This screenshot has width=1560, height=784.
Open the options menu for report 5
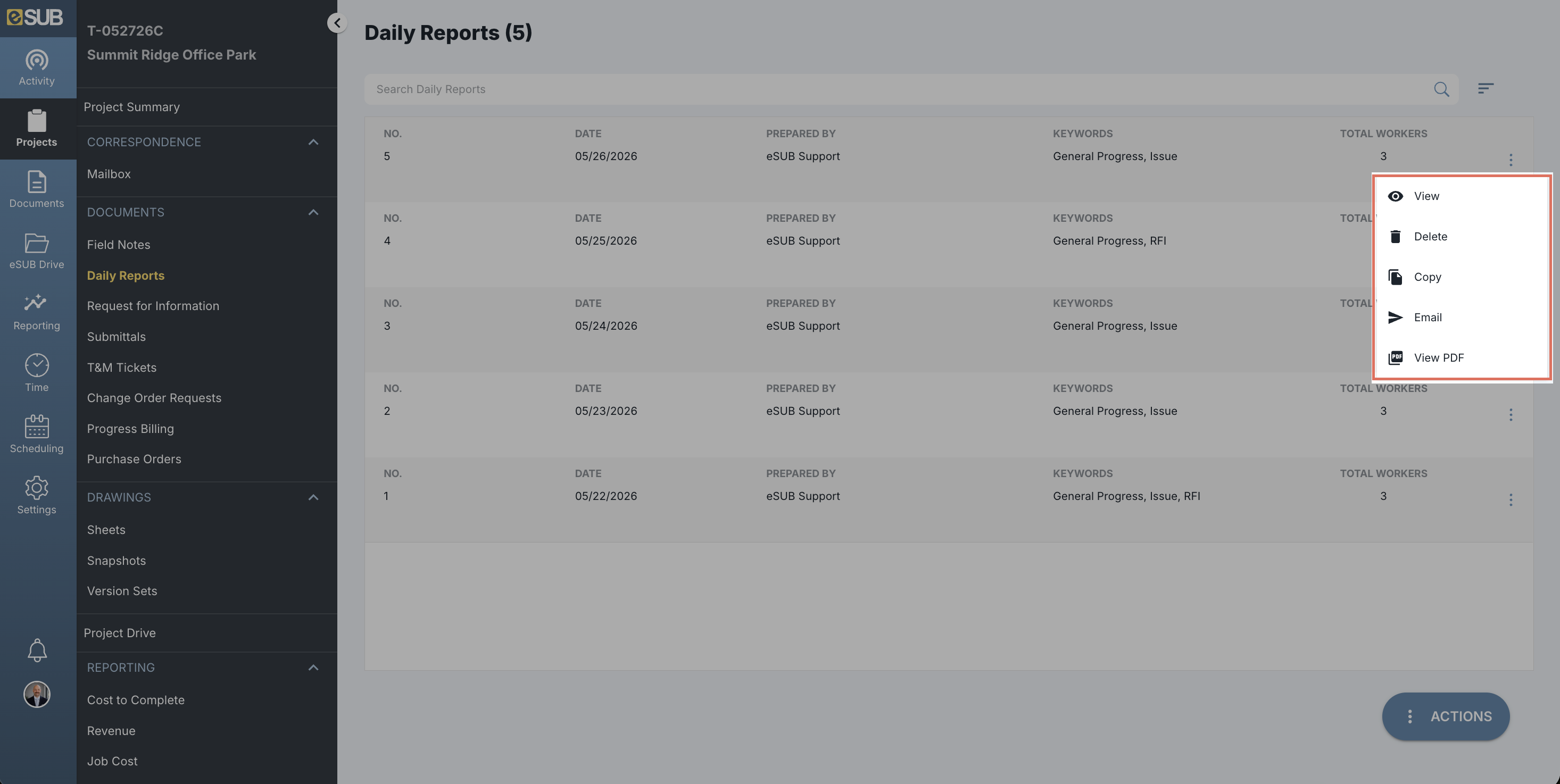coord(1511,160)
